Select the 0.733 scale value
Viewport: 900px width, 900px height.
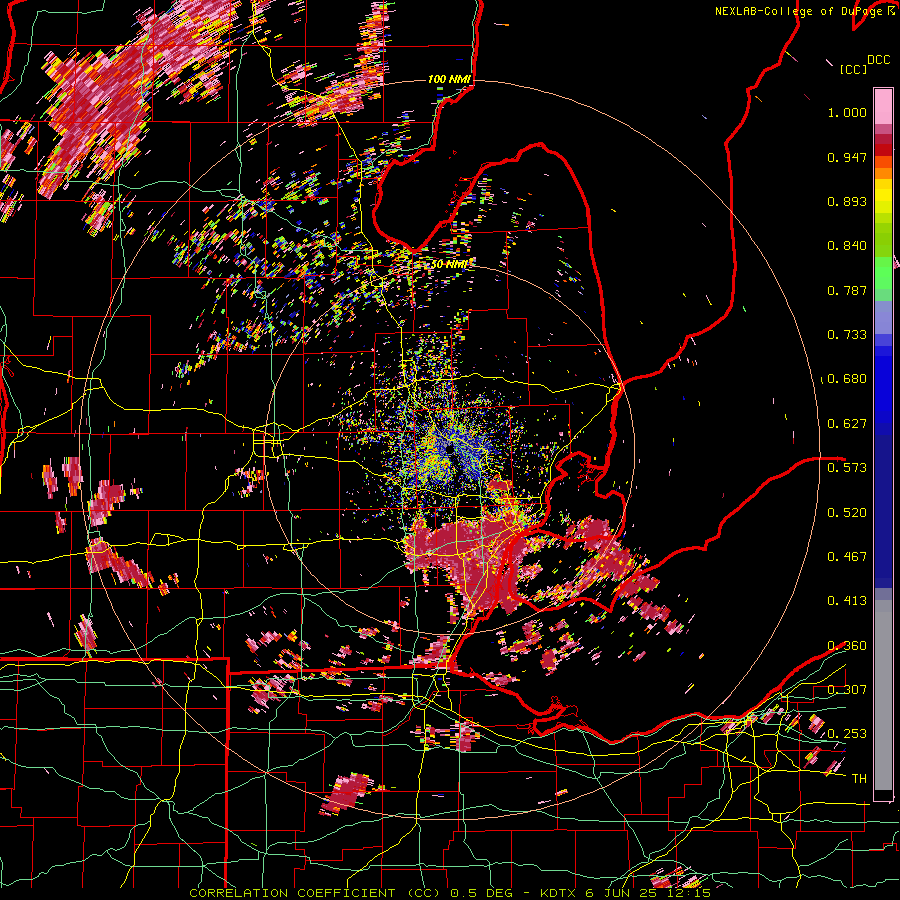pyautogui.click(x=847, y=335)
